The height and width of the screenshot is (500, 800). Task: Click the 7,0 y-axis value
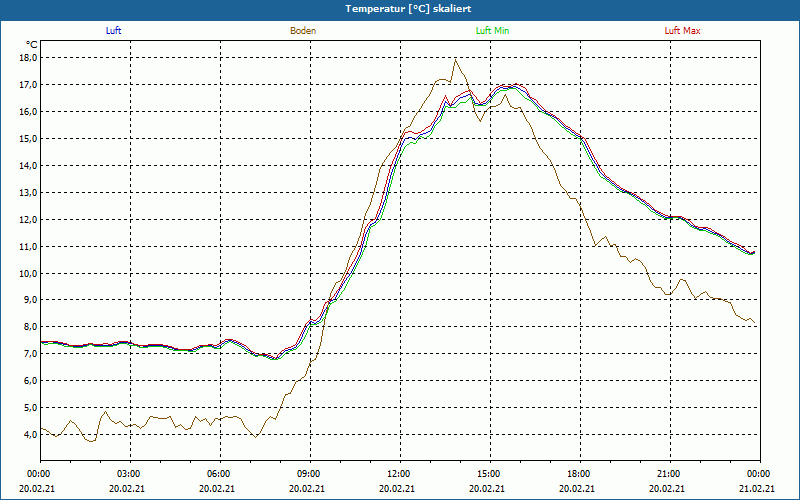point(32,354)
